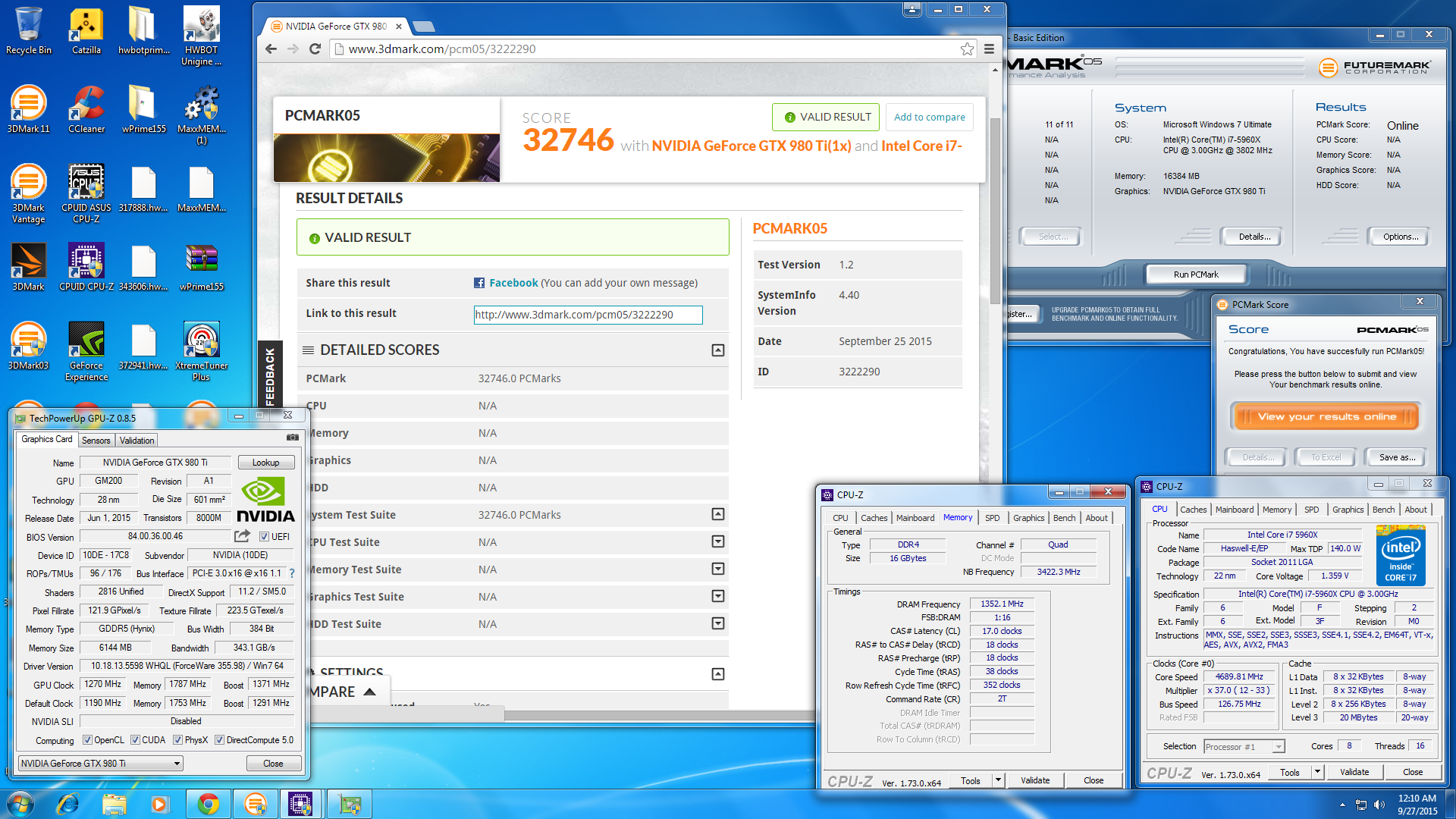
Task: Show hidden tray icons arrow
Action: click(x=1342, y=805)
